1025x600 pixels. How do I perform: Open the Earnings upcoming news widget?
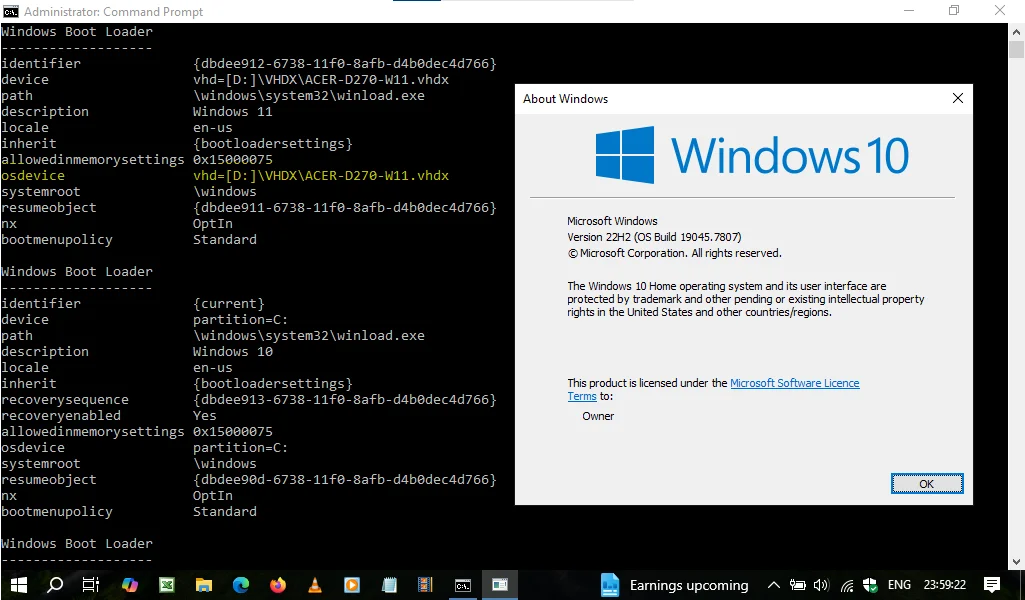pos(674,585)
